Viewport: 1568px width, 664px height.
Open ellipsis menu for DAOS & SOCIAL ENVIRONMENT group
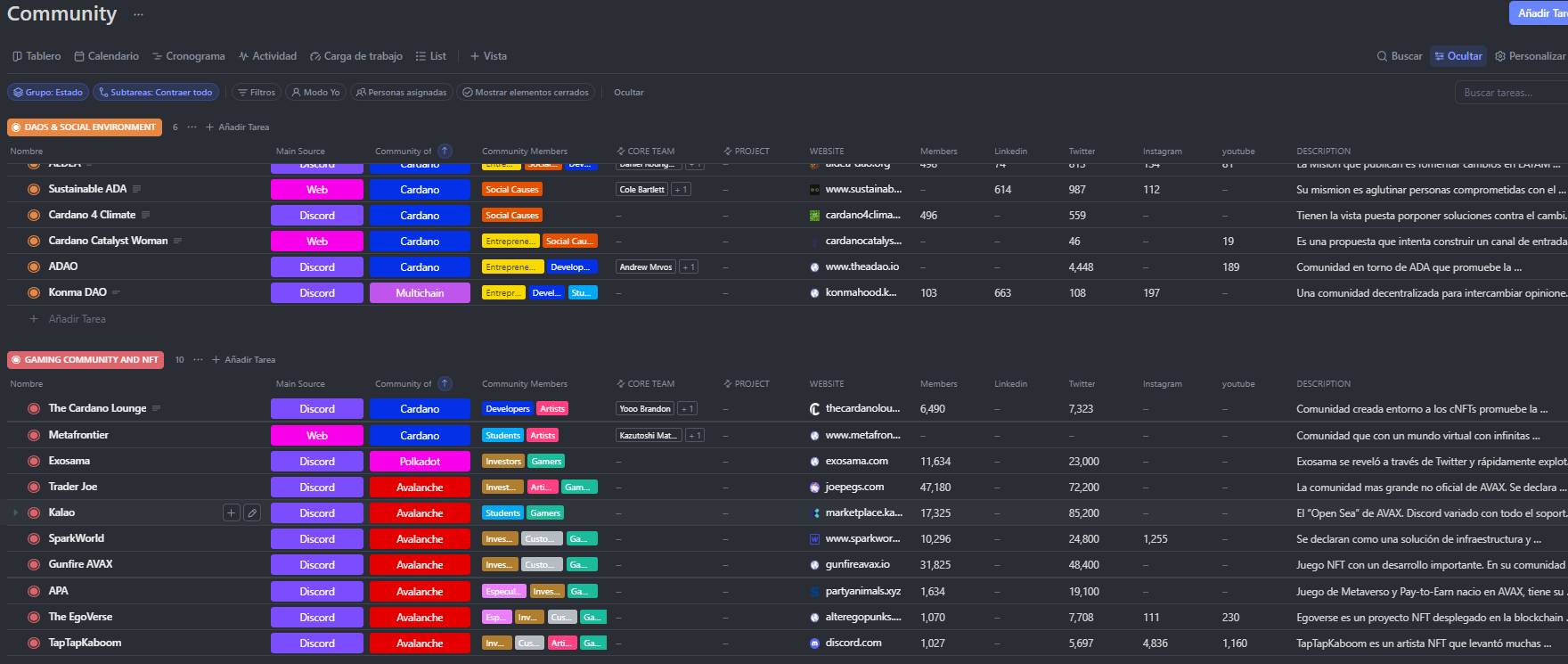192,127
